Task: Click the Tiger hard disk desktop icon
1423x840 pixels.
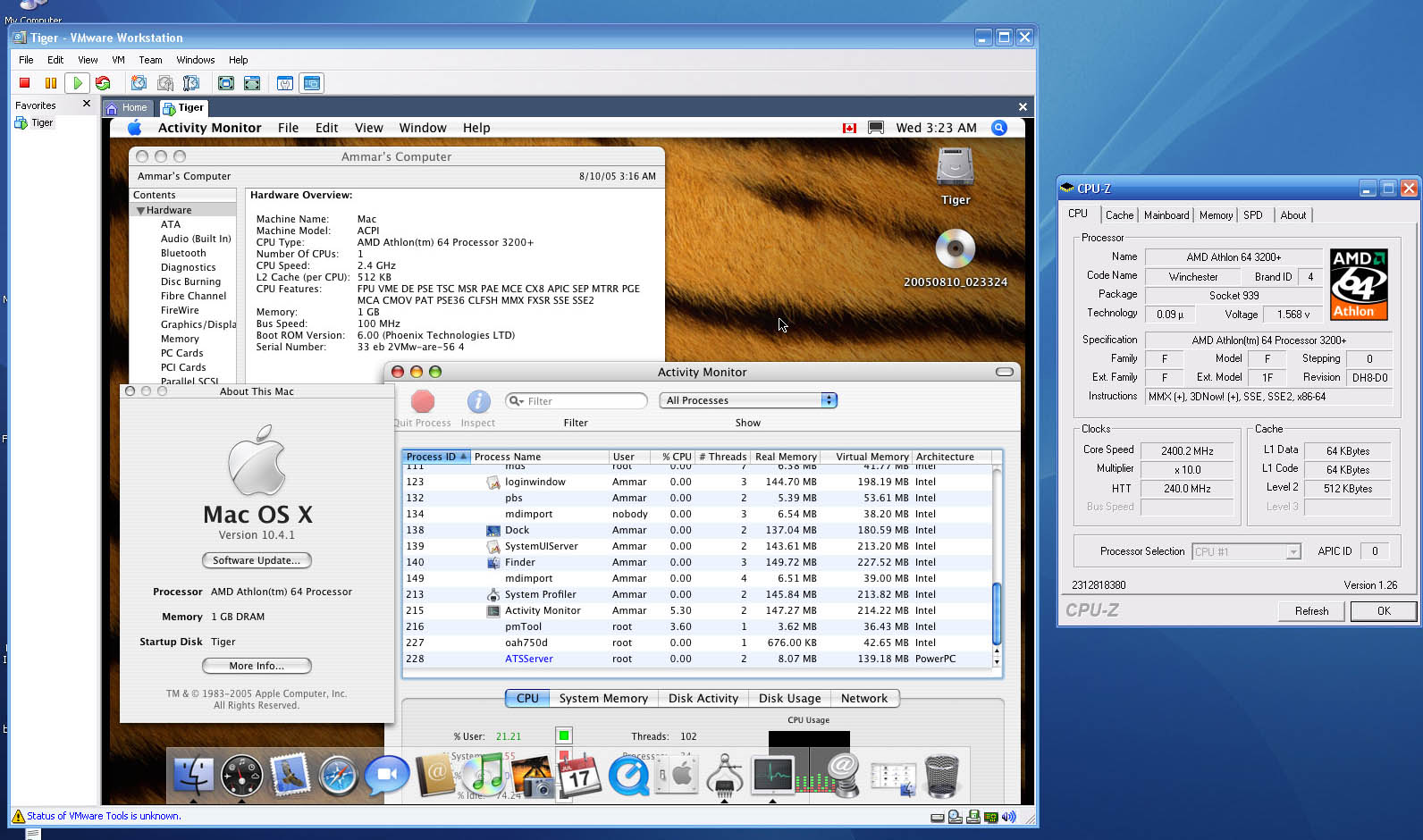Action: (955, 168)
